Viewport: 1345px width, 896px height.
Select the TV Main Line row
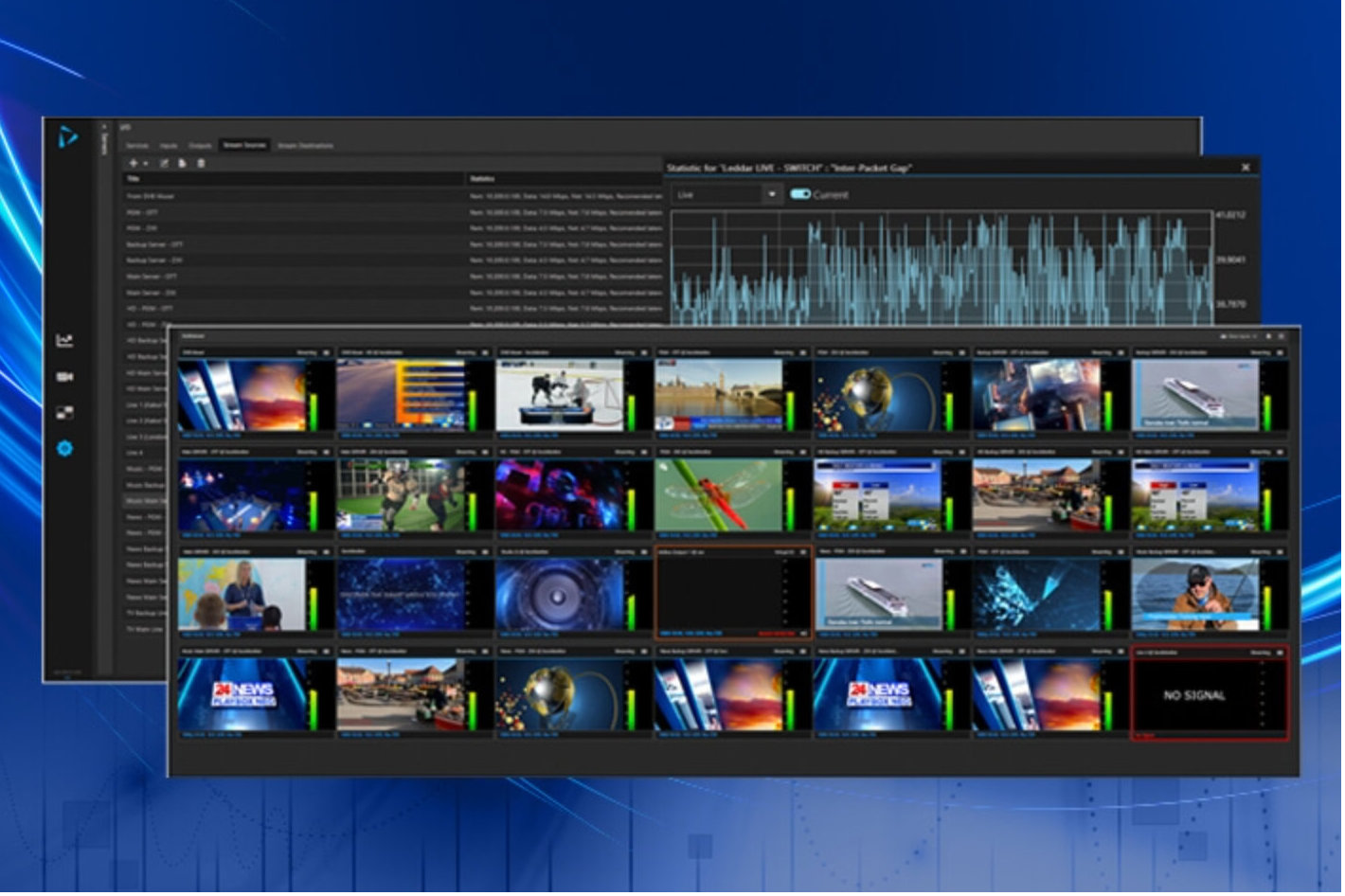click(146, 630)
